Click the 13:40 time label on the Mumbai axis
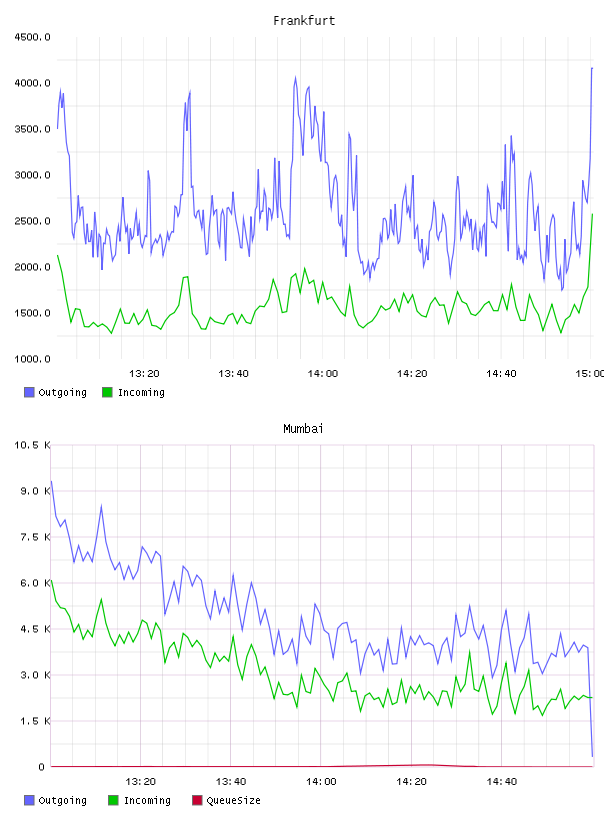The width and height of the screenshot is (608, 816). 231,782
